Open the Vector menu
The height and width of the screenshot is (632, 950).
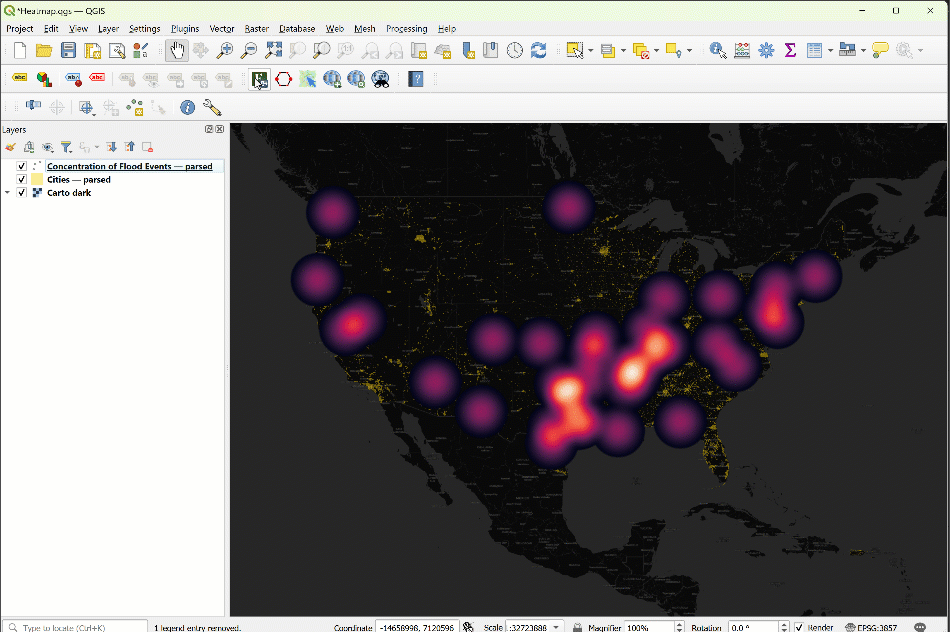coord(221,29)
